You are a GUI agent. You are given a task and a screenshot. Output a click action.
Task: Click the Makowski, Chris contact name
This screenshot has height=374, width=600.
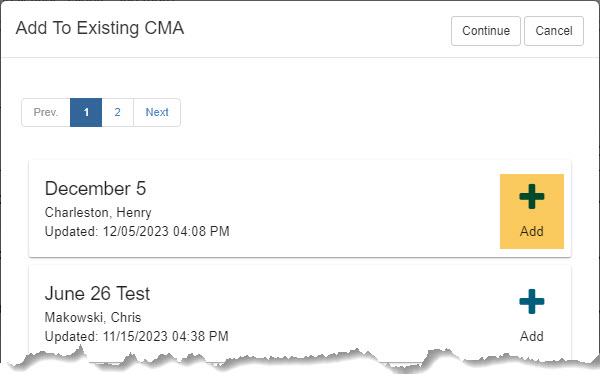point(93,317)
